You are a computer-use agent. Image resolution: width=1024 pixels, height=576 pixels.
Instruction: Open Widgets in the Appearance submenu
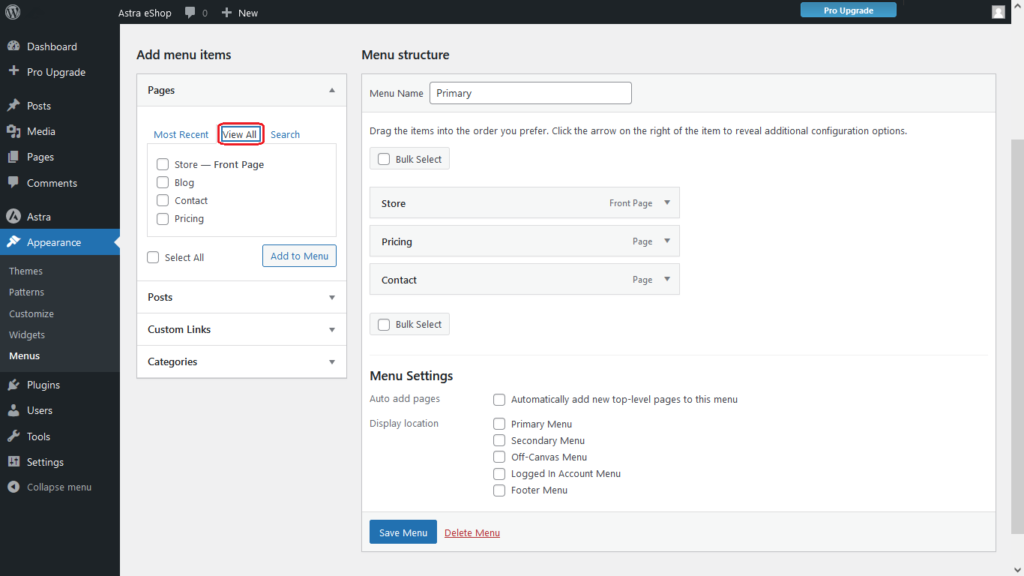pos(27,335)
